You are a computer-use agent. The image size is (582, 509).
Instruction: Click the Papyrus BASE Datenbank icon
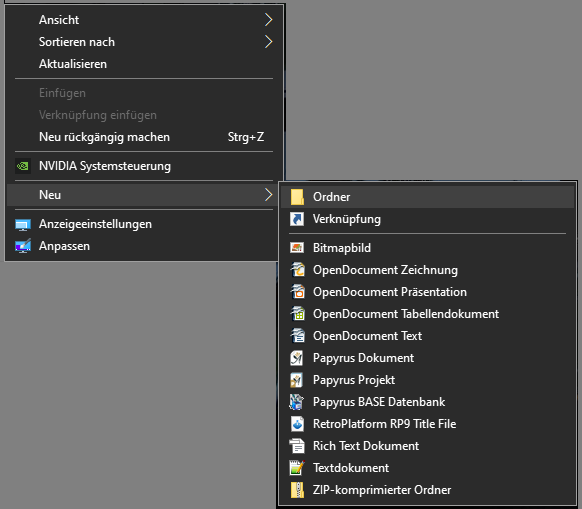click(297, 402)
